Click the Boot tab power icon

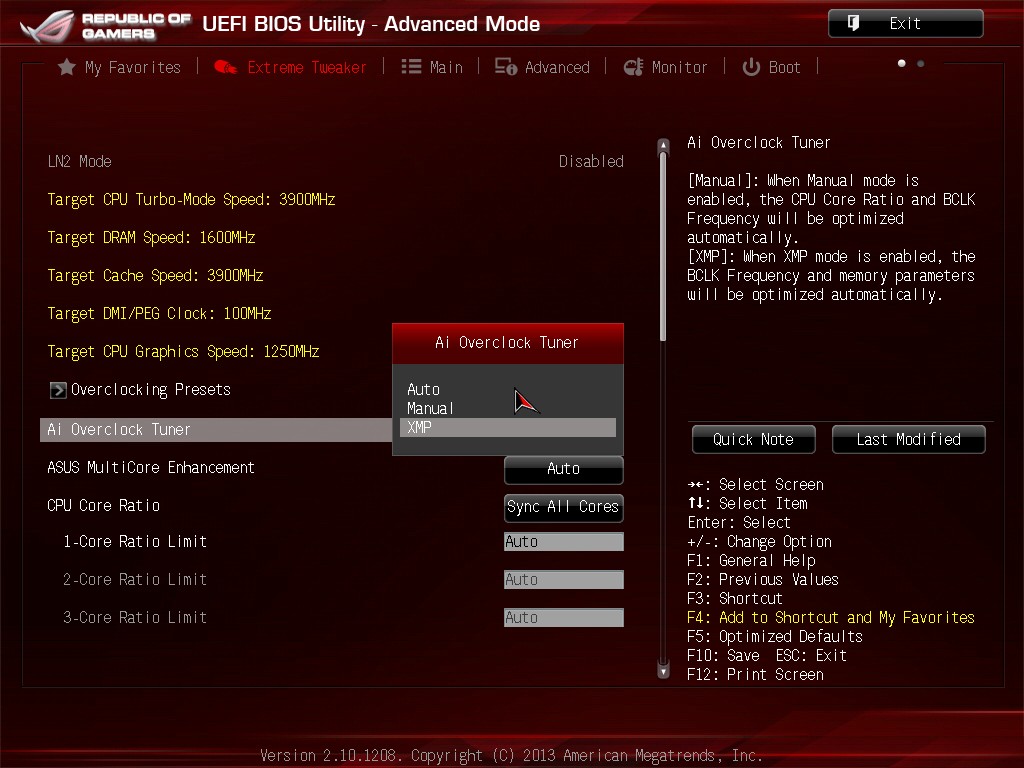[x=751, y=67]
